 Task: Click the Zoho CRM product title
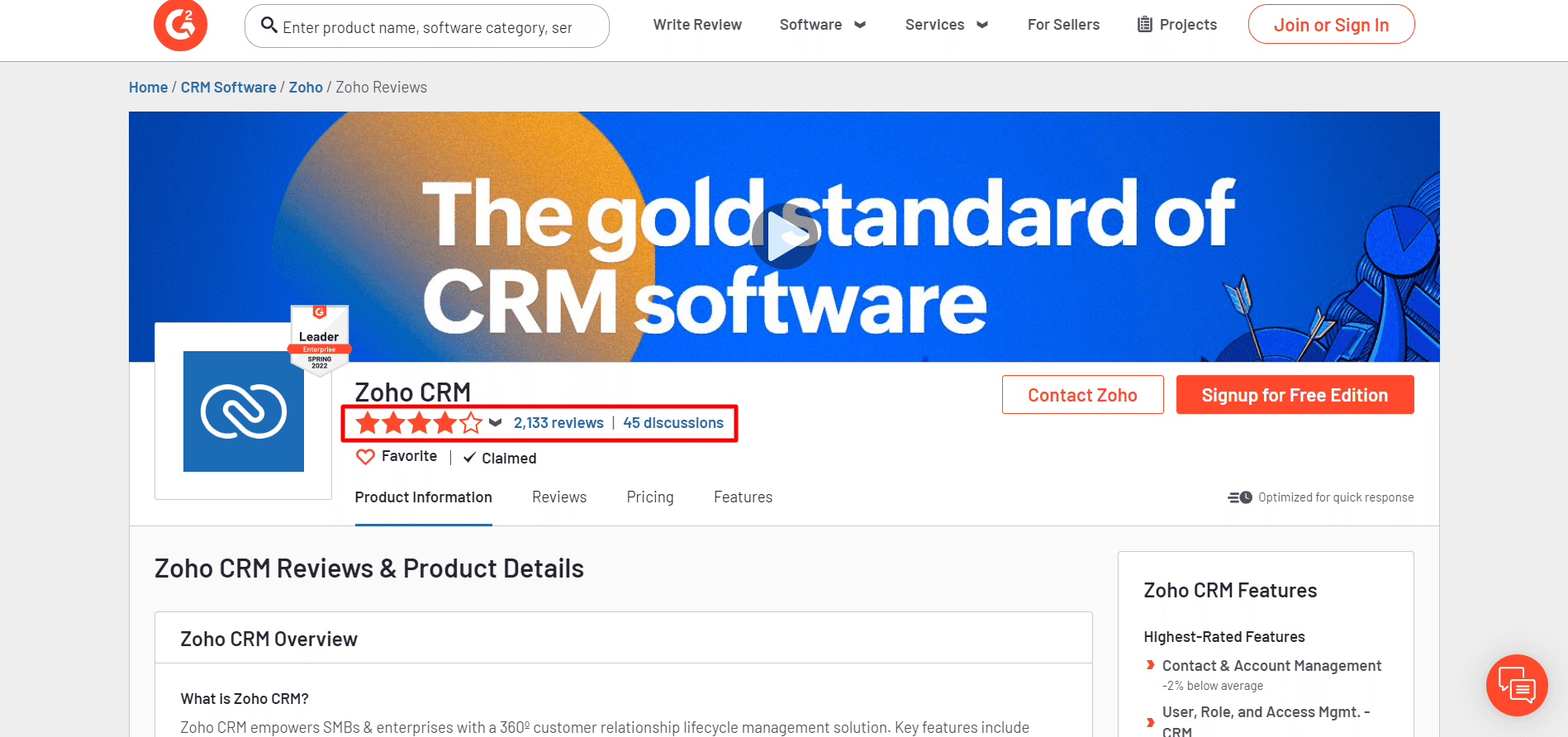click(413, 392)
